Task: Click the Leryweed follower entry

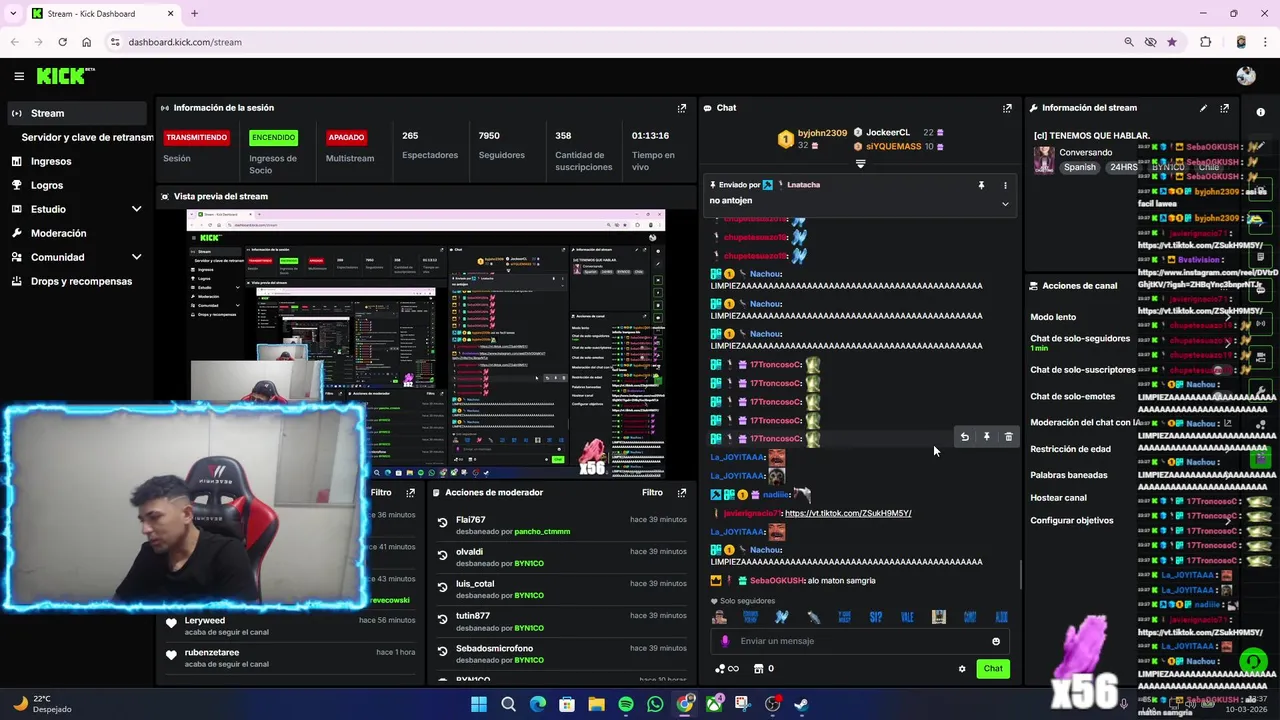Action: pos(290,626)
